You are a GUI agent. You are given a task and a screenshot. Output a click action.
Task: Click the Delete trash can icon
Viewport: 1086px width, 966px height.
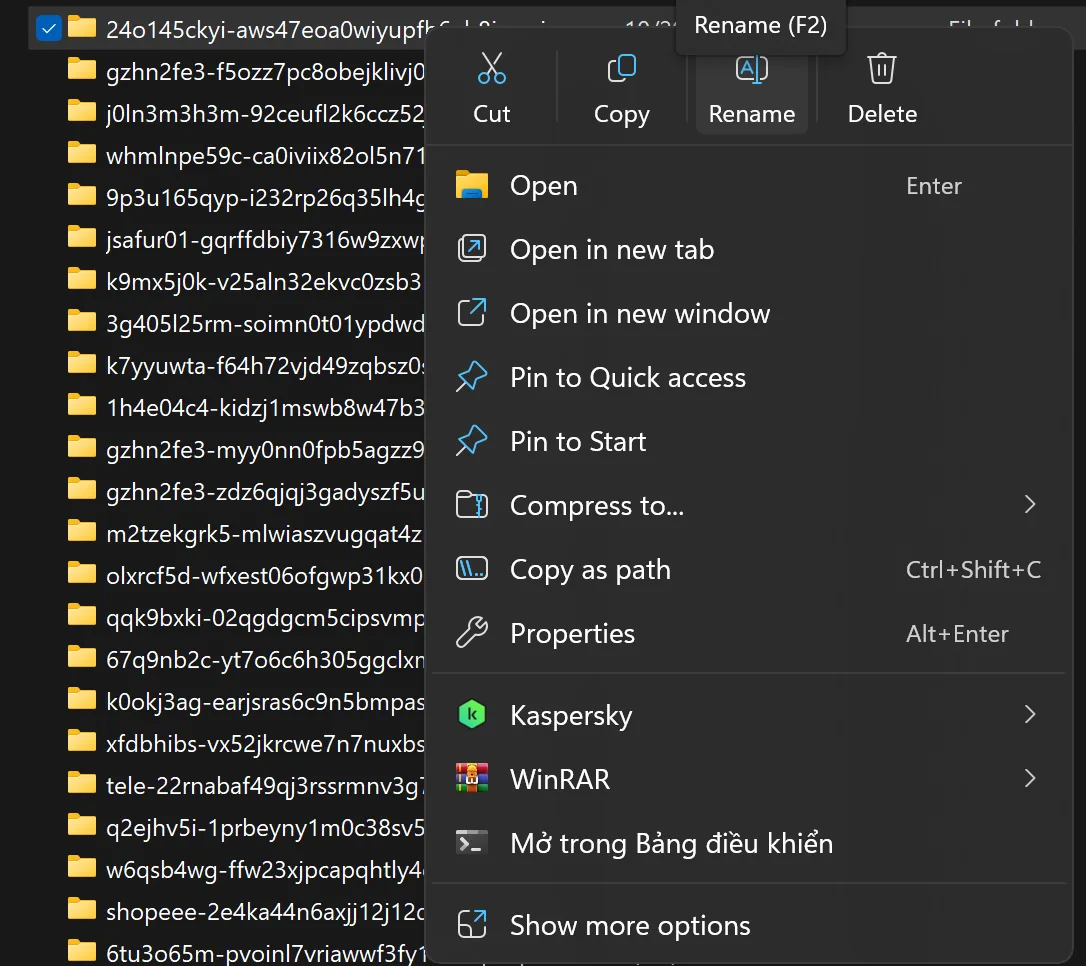881,69
